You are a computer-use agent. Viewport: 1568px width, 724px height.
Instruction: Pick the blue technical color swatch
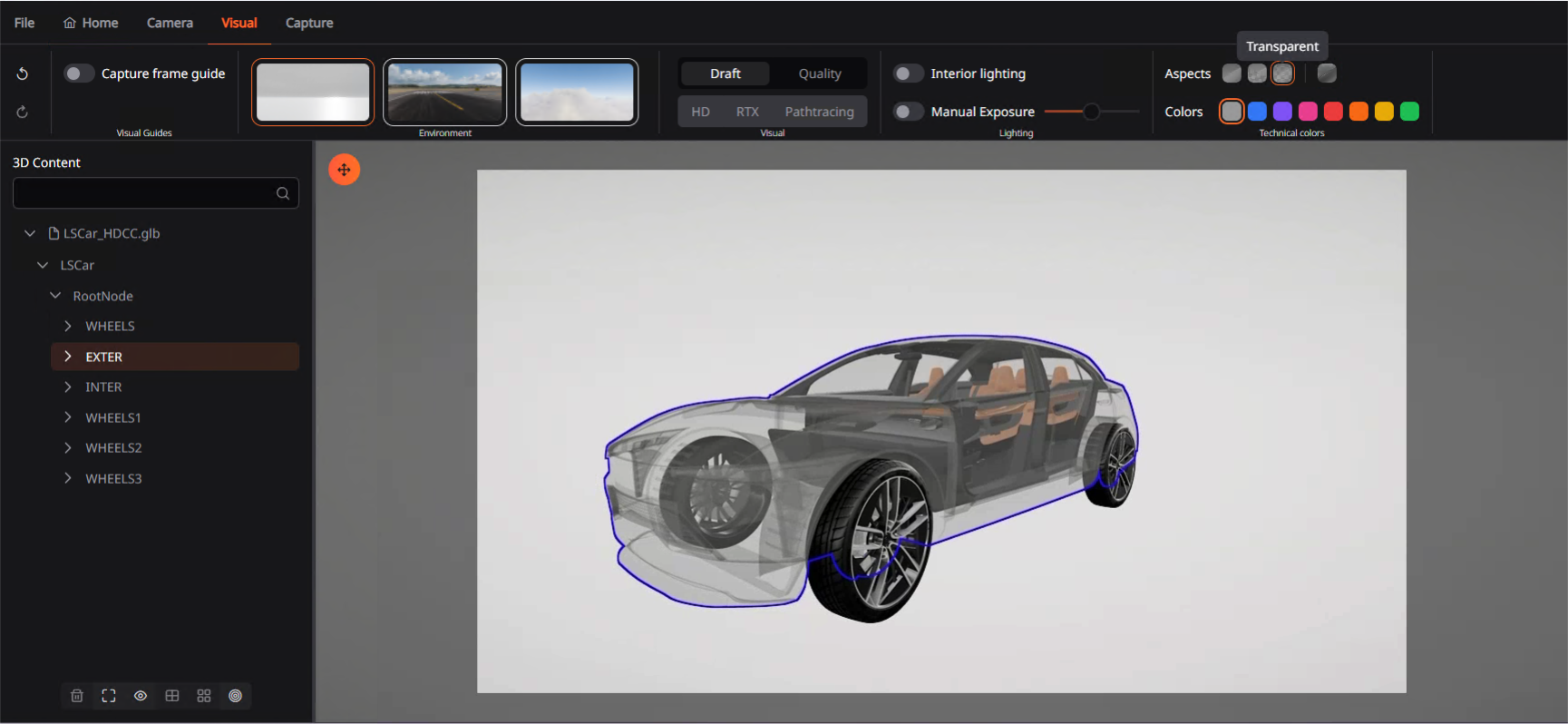click(1257, 112)
